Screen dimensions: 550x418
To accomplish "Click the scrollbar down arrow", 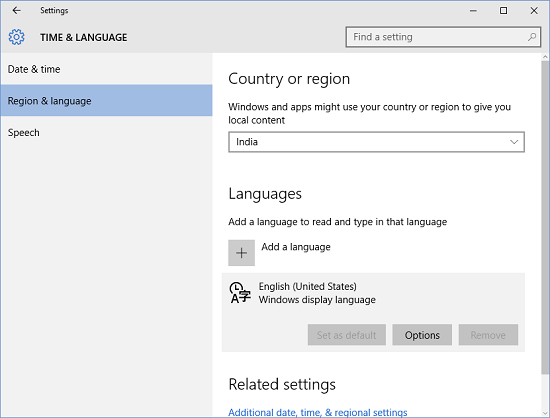I will coord(545,413).
